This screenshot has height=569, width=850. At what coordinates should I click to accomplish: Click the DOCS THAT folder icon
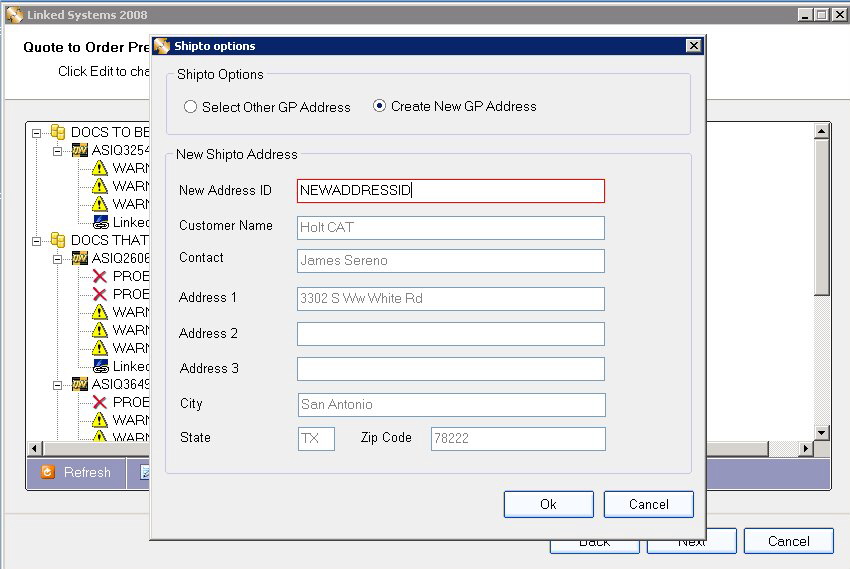tap(58, 240)
